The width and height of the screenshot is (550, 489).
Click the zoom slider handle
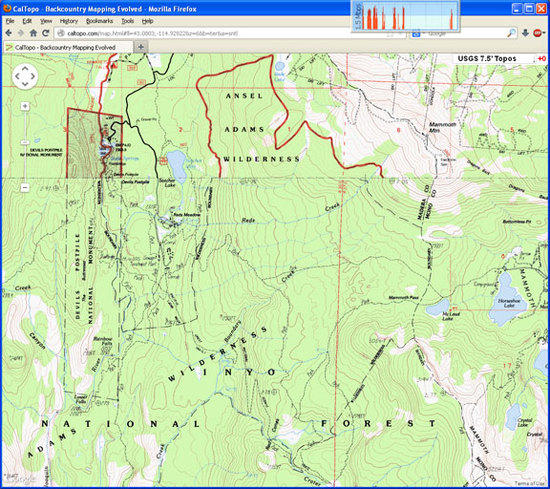click(x=25, y=142)
